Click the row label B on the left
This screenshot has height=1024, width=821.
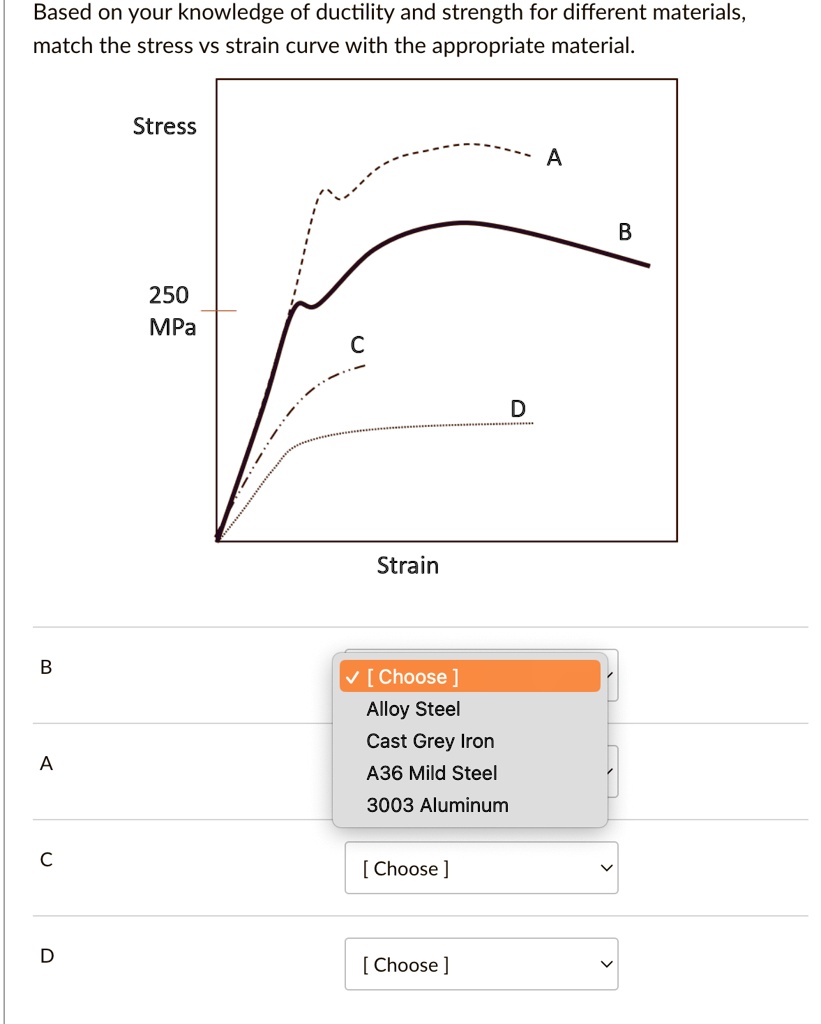point(44,667)
